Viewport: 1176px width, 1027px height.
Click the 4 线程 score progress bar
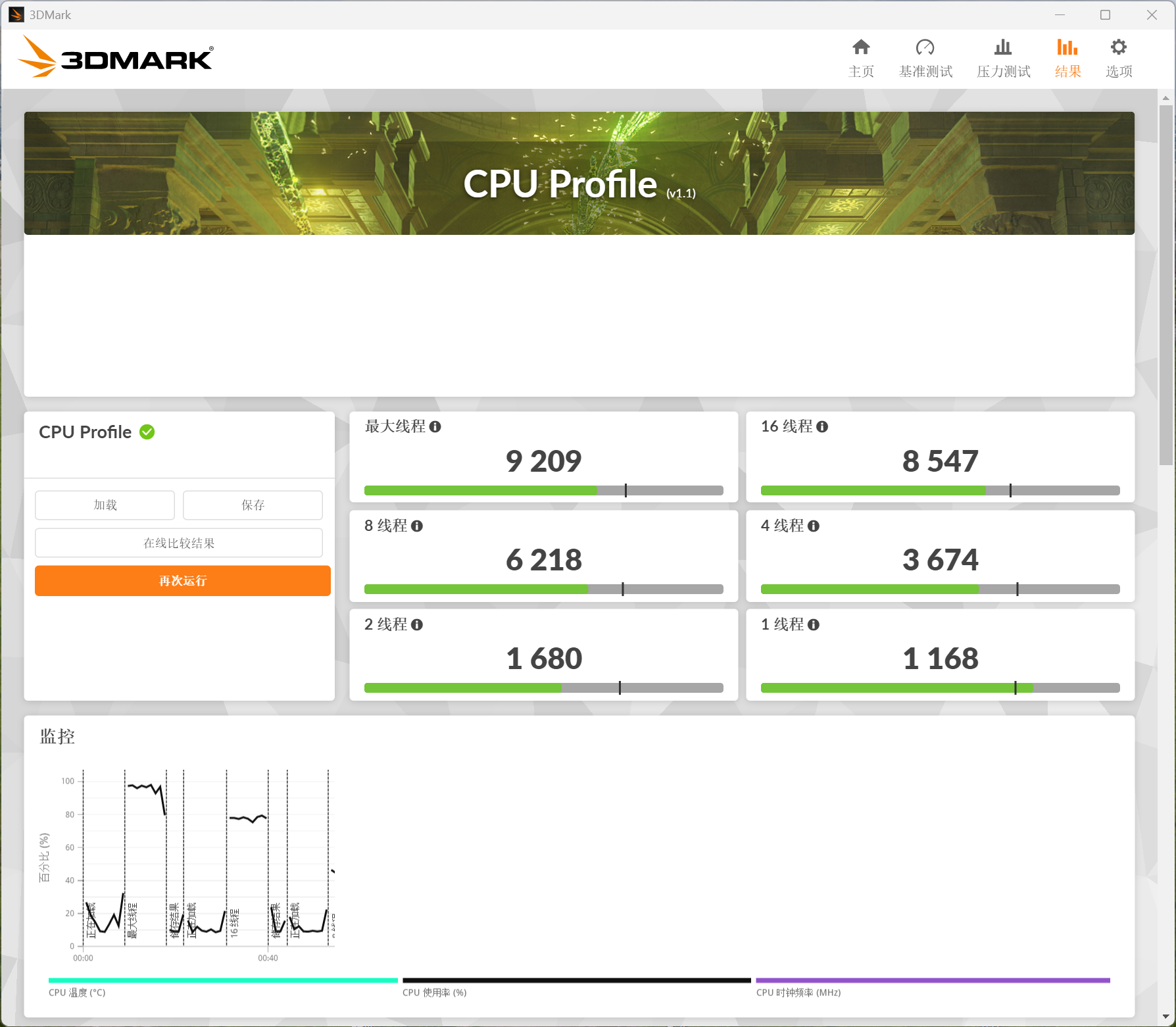coord(941,589)
